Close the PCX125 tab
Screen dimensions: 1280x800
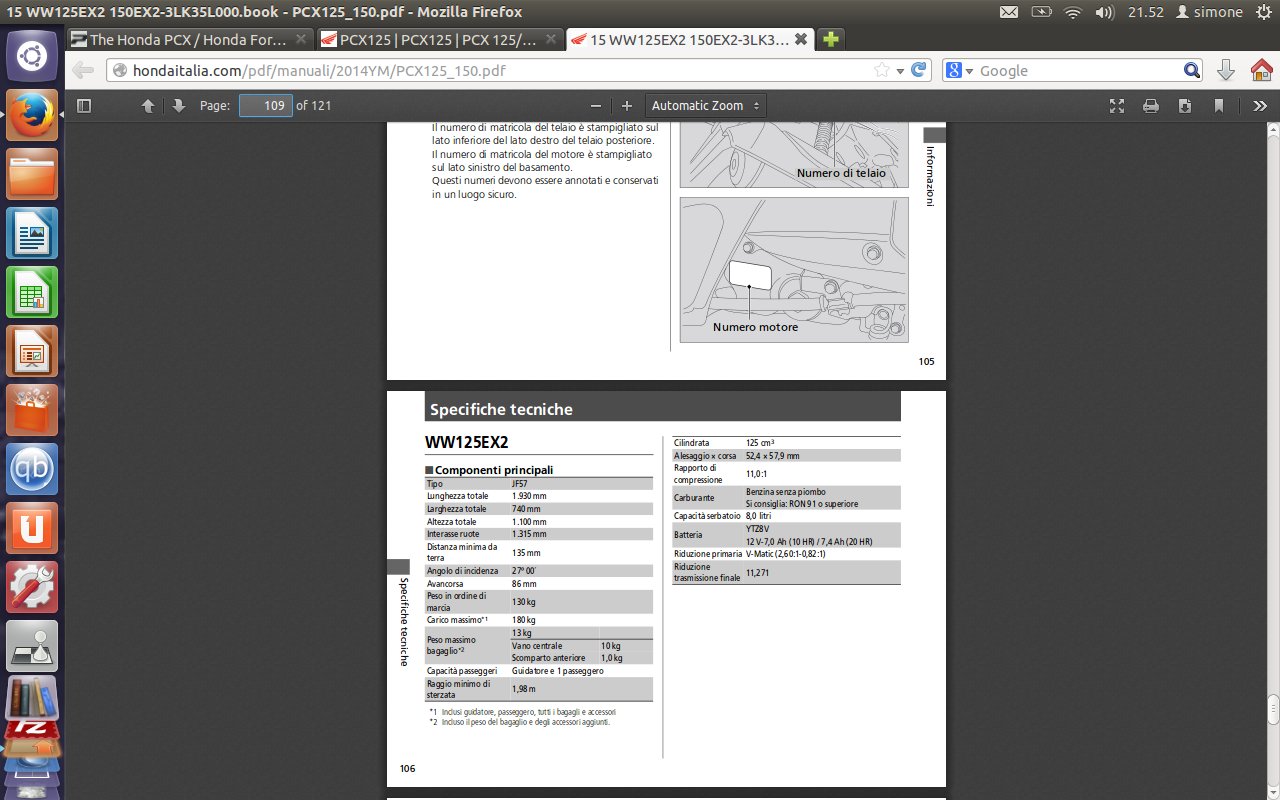[553, 40]
